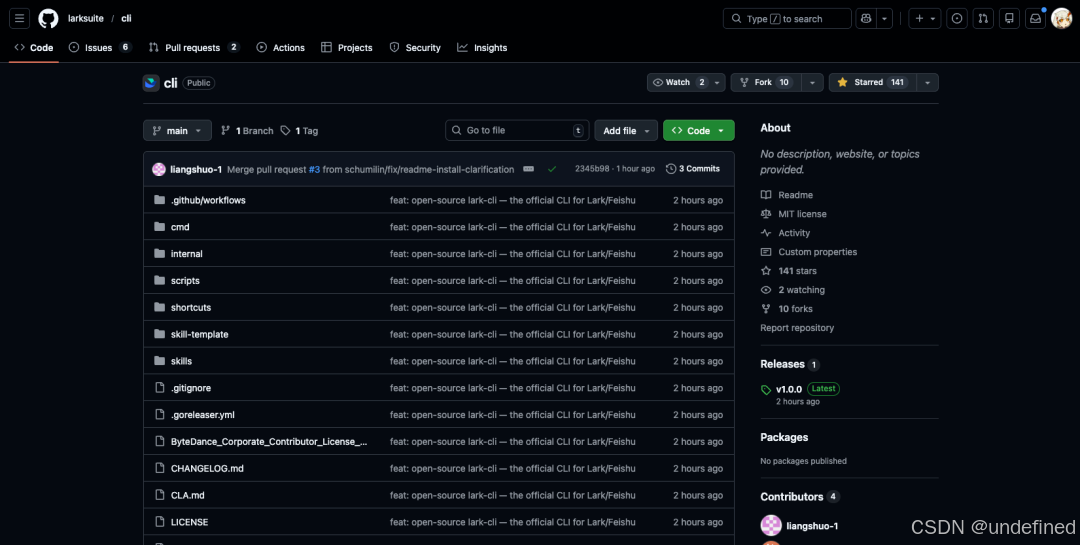Click the cli repository avatar icon
This screenshot has height=545, width=1080.
click(151, 83)
